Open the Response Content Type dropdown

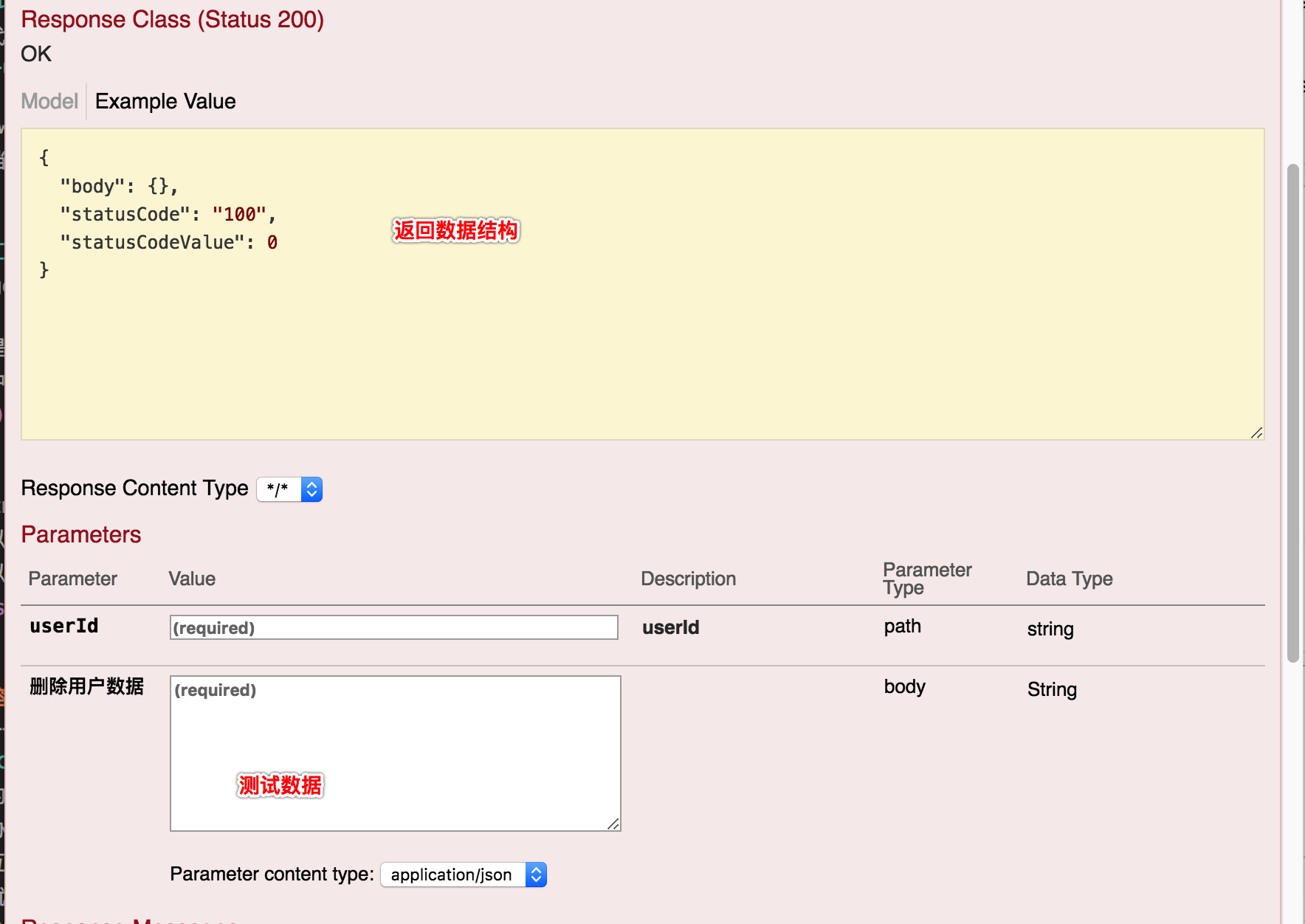(289, 489)
